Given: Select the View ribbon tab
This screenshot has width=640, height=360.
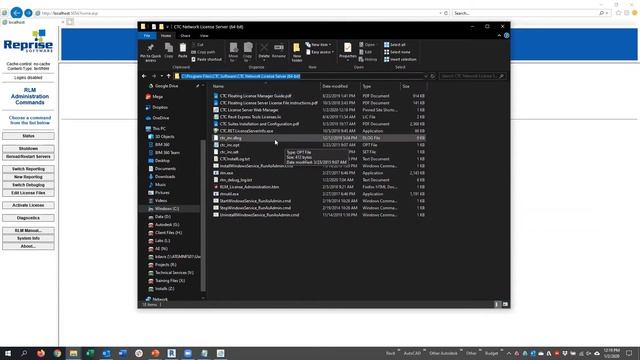Looking at the screenshot, I should 204,36.
